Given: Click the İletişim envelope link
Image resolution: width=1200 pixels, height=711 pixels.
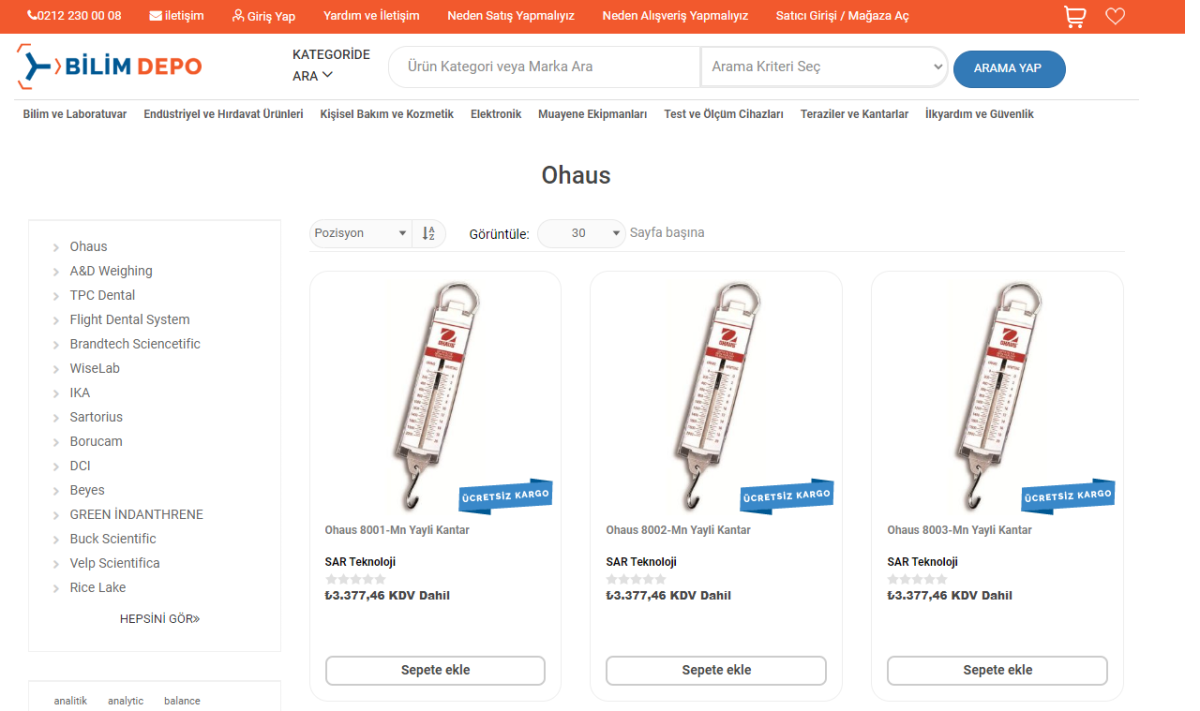Looking at the screenshot, I should (x=177, y=16).
